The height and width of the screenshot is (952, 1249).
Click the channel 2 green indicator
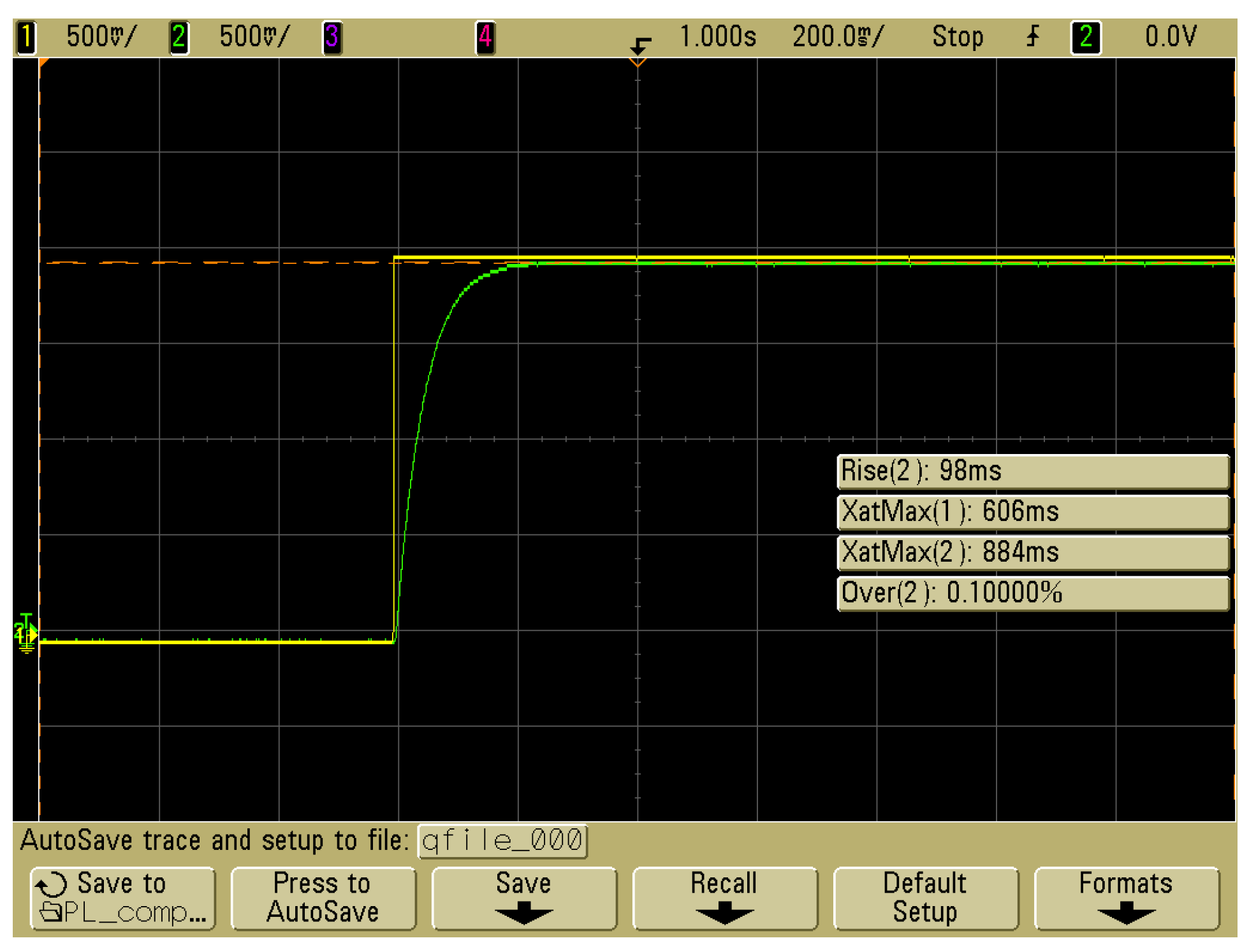pos(179,38)
